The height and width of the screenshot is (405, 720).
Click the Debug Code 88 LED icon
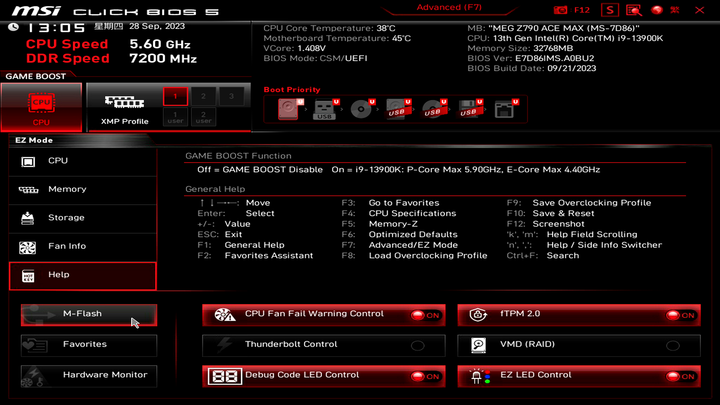[225, 377]
